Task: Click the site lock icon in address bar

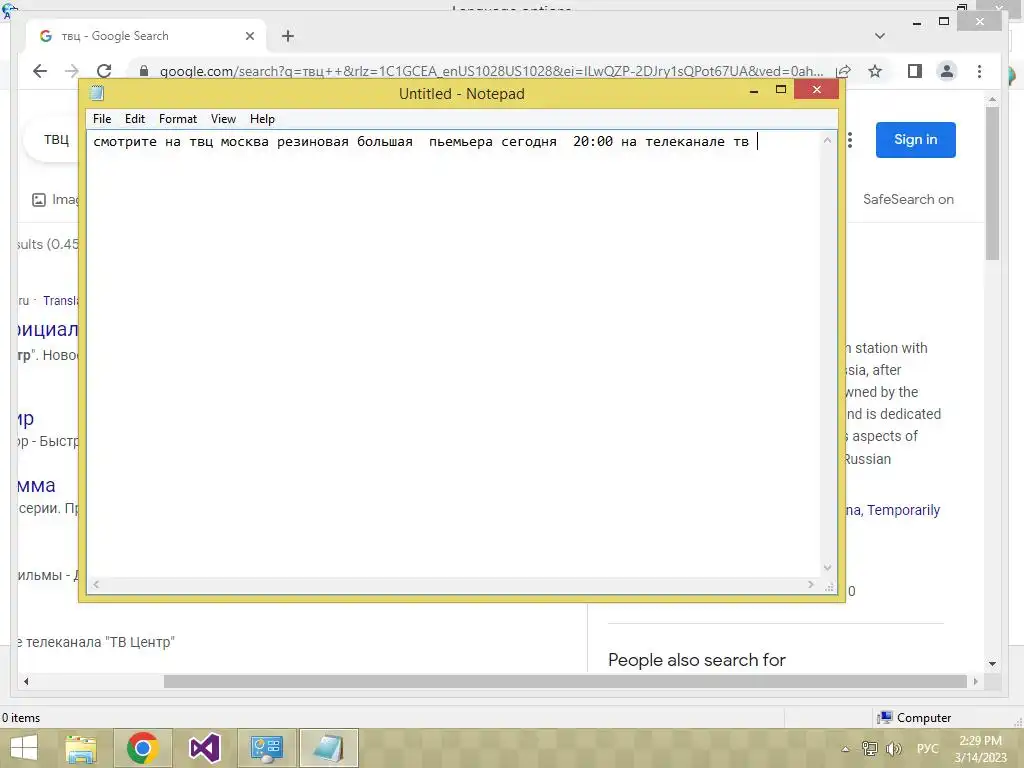Action: coord(144,71)
